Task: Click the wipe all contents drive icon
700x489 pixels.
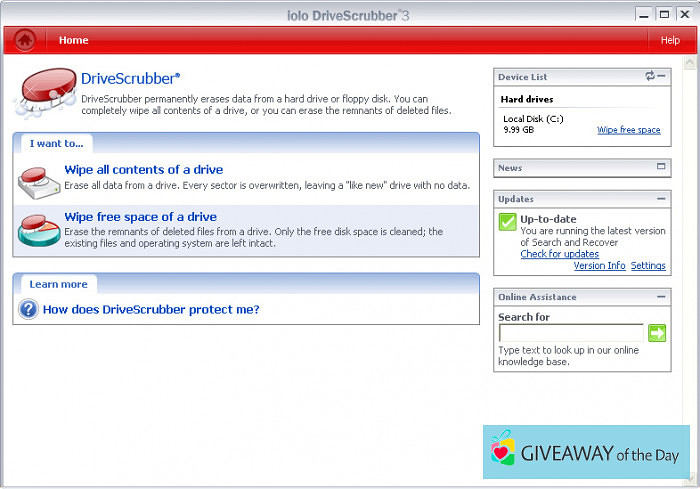Action: 38,181
